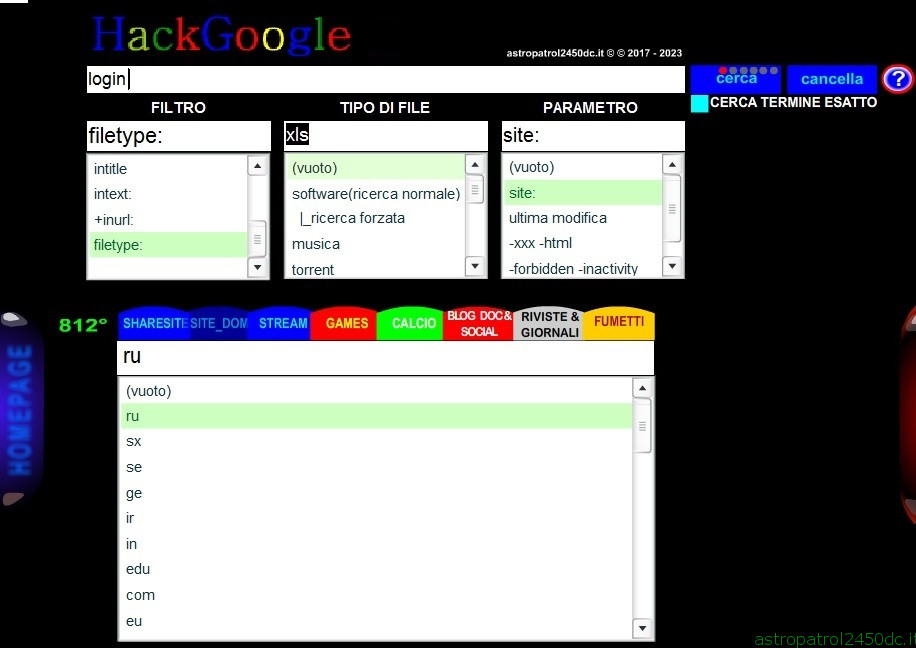
Task: Click the cerca search button
Action: [x=736, y=79]
